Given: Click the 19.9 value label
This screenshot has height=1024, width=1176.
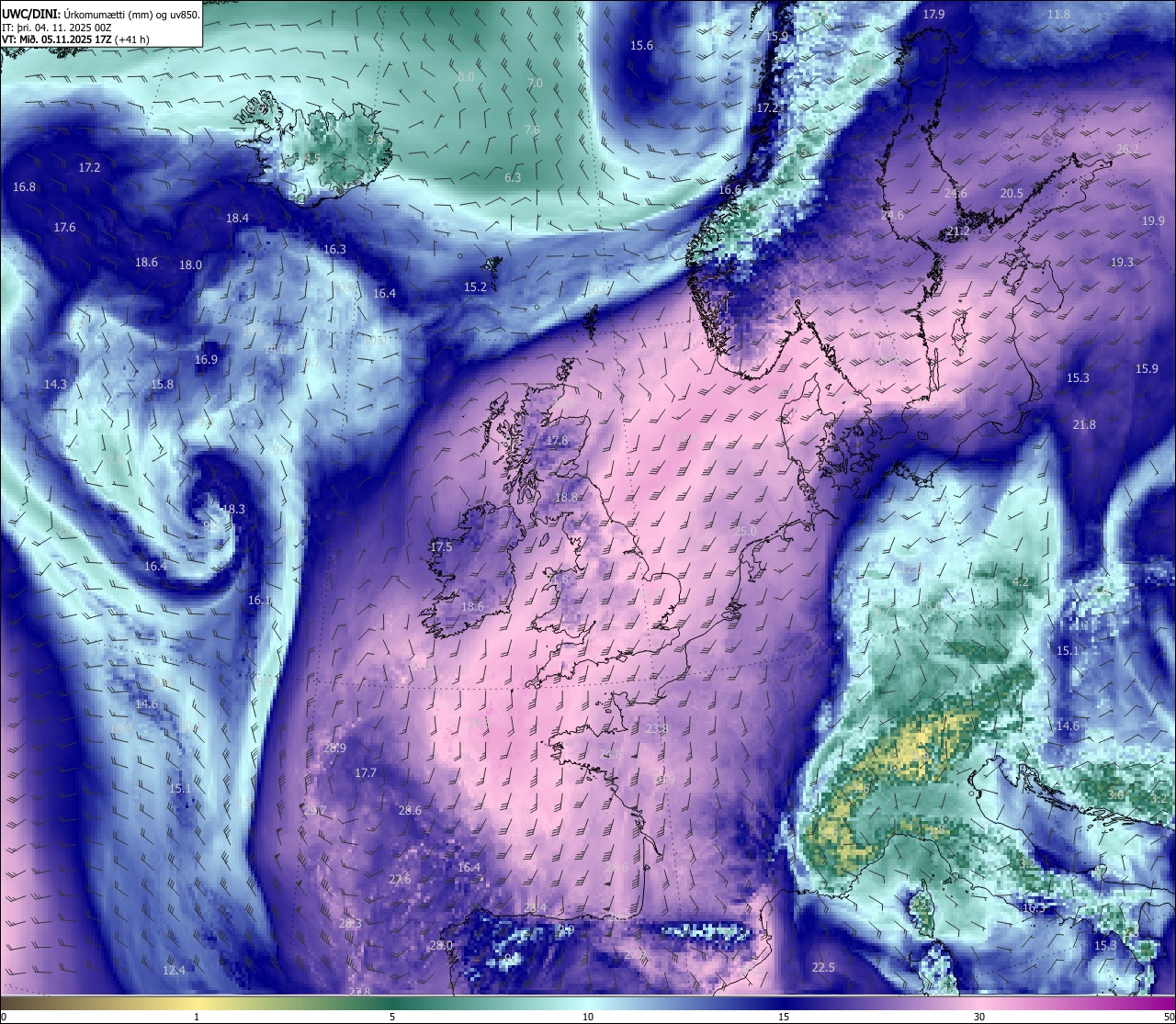Looking at the screenshot, I should click(x=1153, y=220).
